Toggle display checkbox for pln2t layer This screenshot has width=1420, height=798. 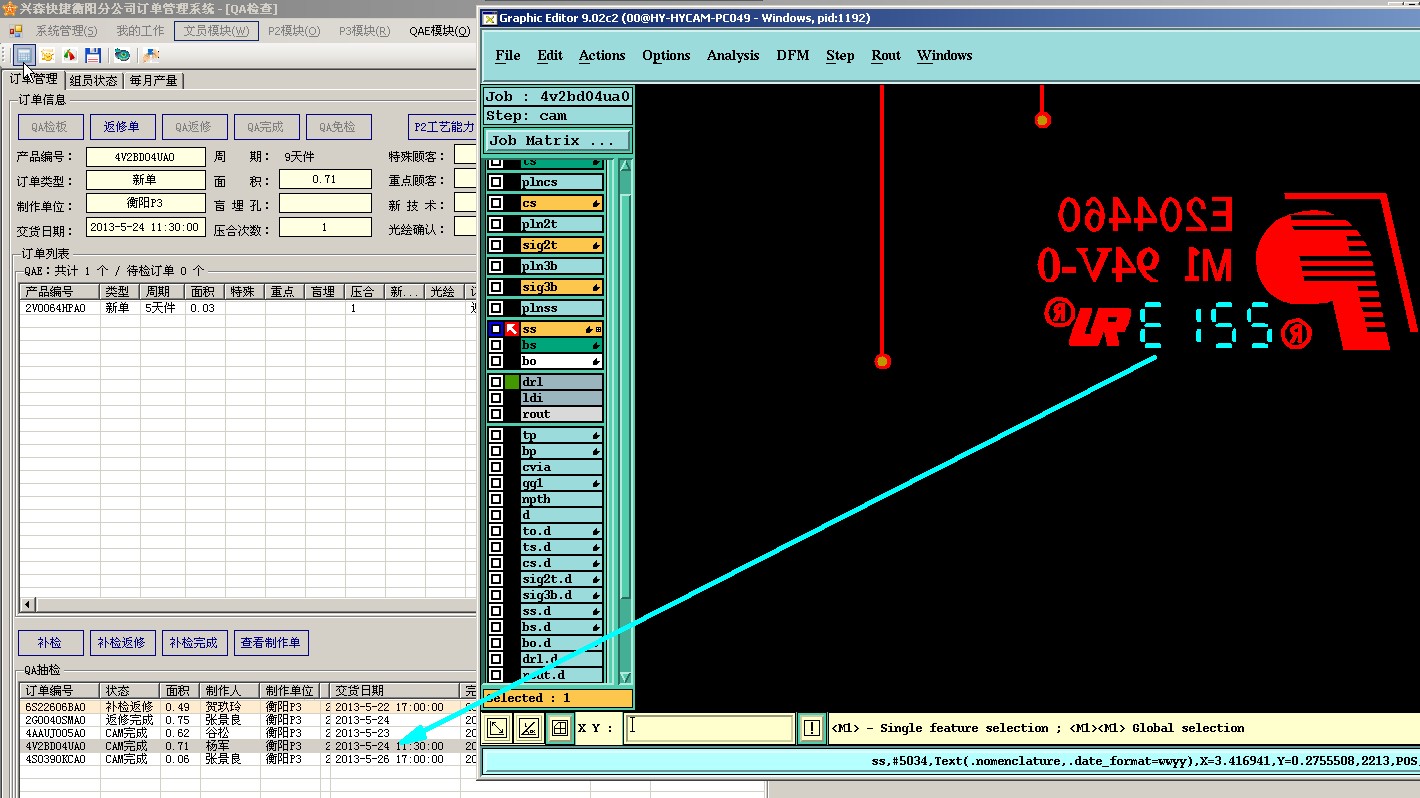(x=496, y=224)
